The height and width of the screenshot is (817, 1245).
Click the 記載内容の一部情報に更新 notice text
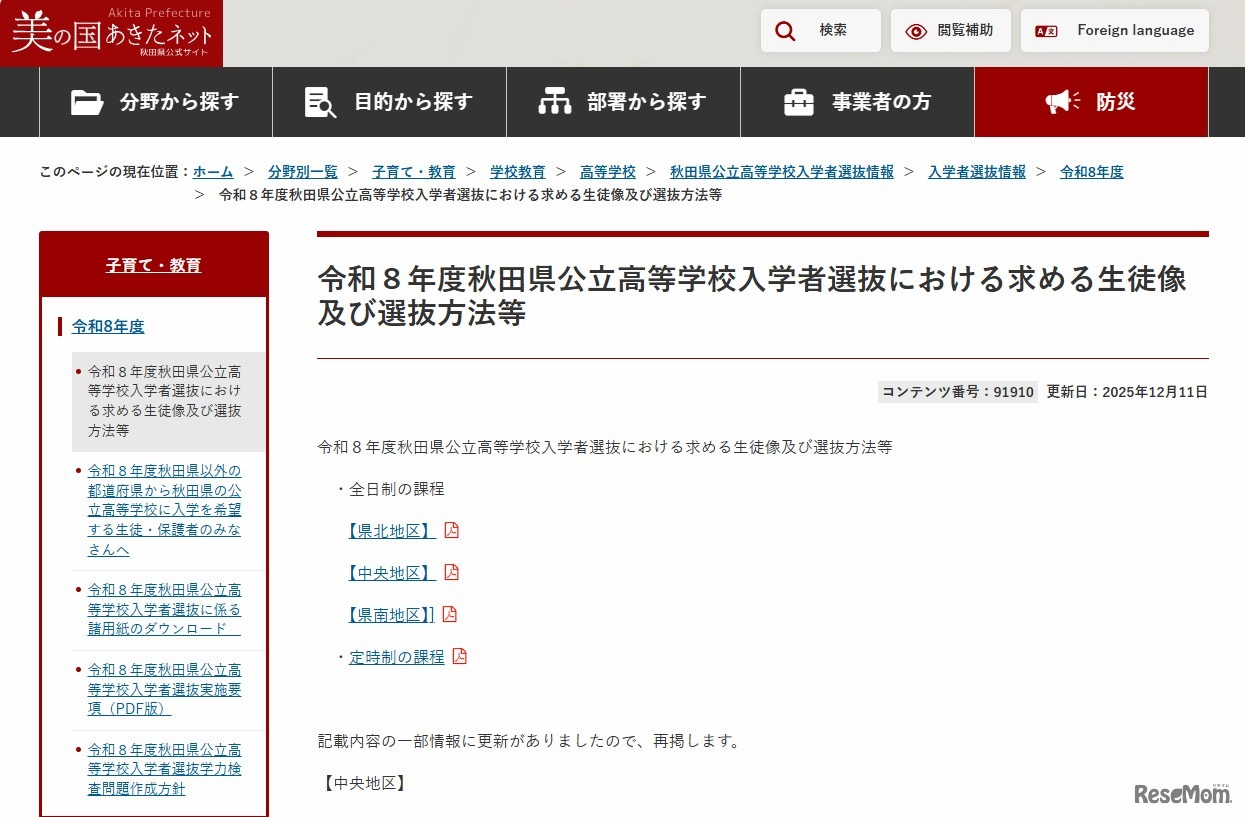pyautogui.click(x=529, y=741)
